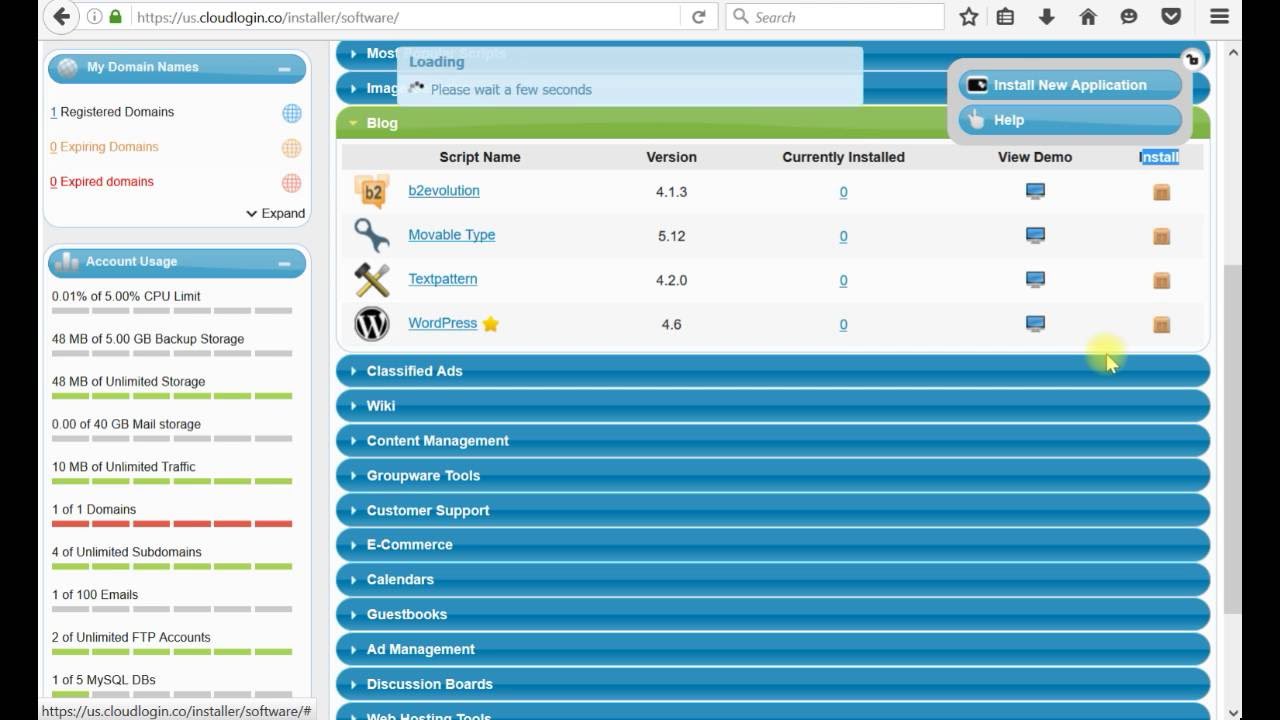
Task: Collapse the Account Usage panel
Action: 284,263
